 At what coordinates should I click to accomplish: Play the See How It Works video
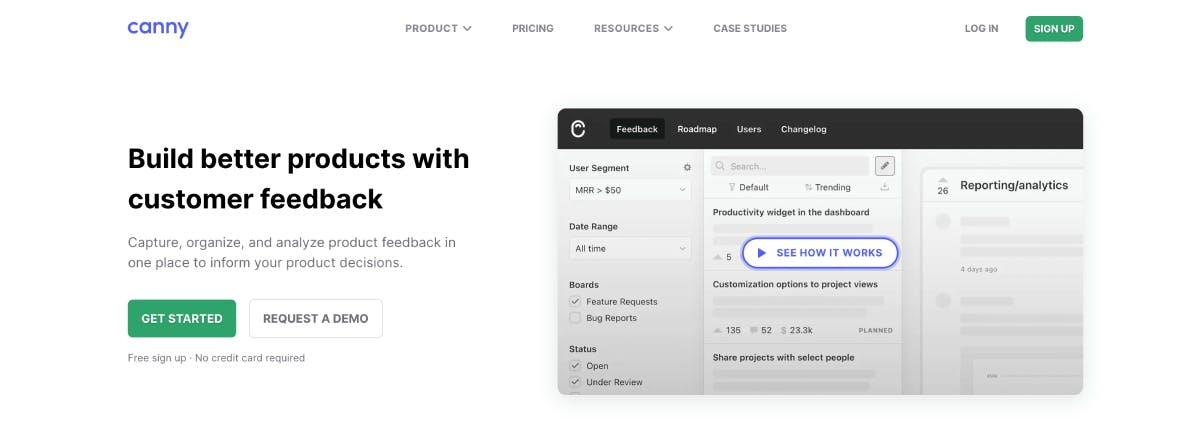[820, 253]
